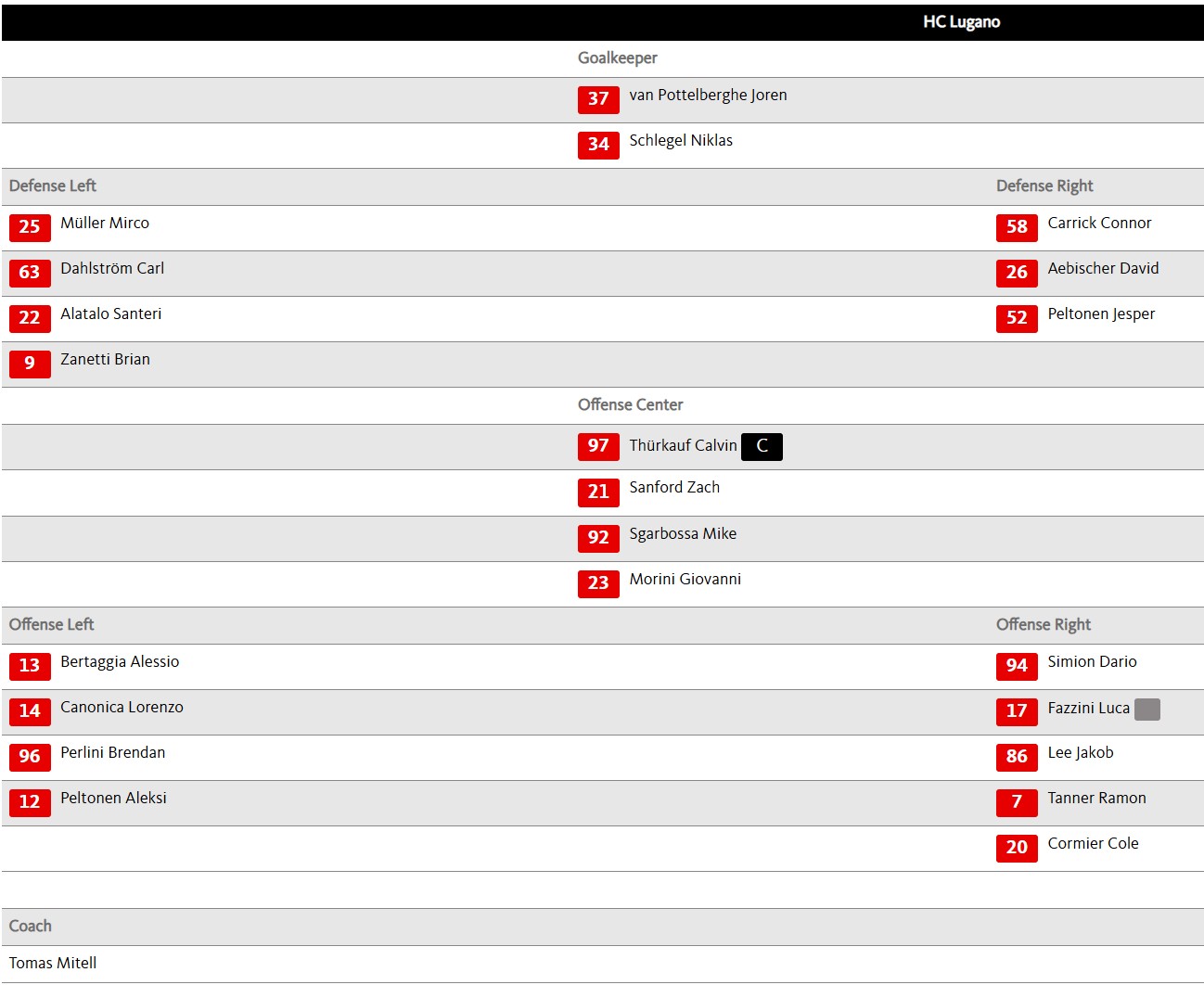This screenshot has height=985, width=1204.
Task: Click the red number 9 badge
Action: click(x=30, y=364)
